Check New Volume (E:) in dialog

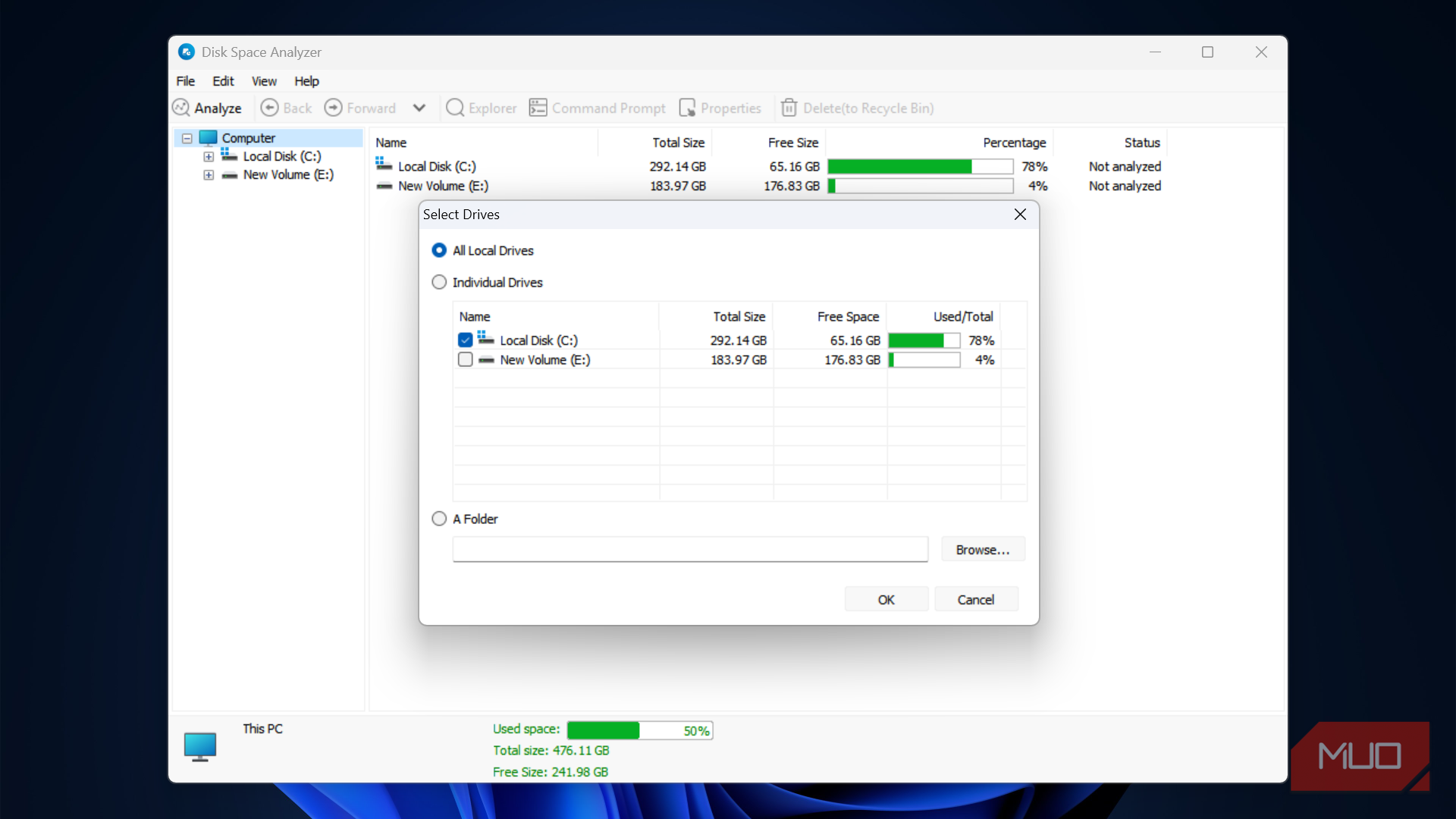[x=466, y=359]
